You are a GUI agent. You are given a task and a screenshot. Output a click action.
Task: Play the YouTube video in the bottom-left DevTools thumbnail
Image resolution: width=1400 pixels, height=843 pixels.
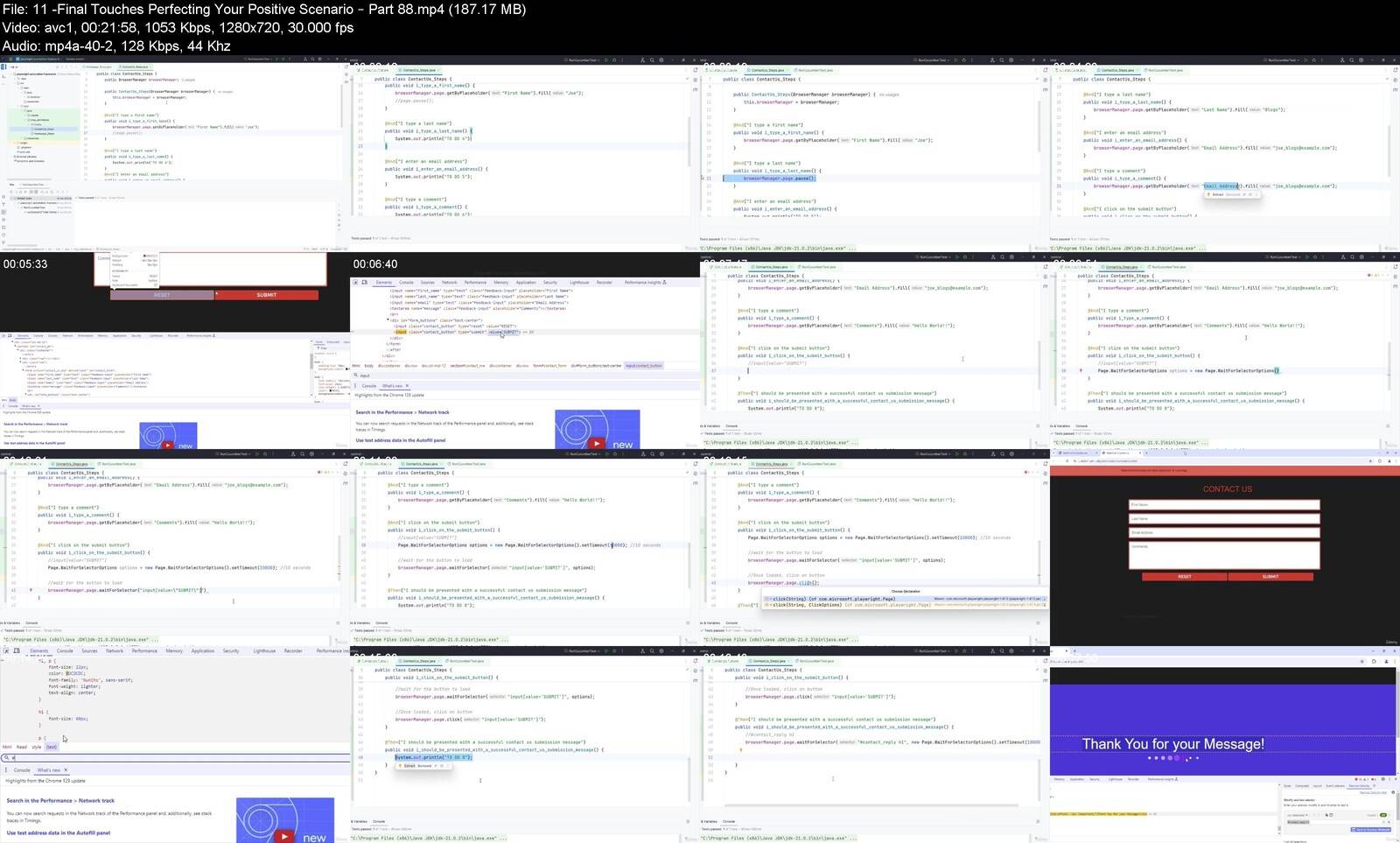[x=283, y=837]
